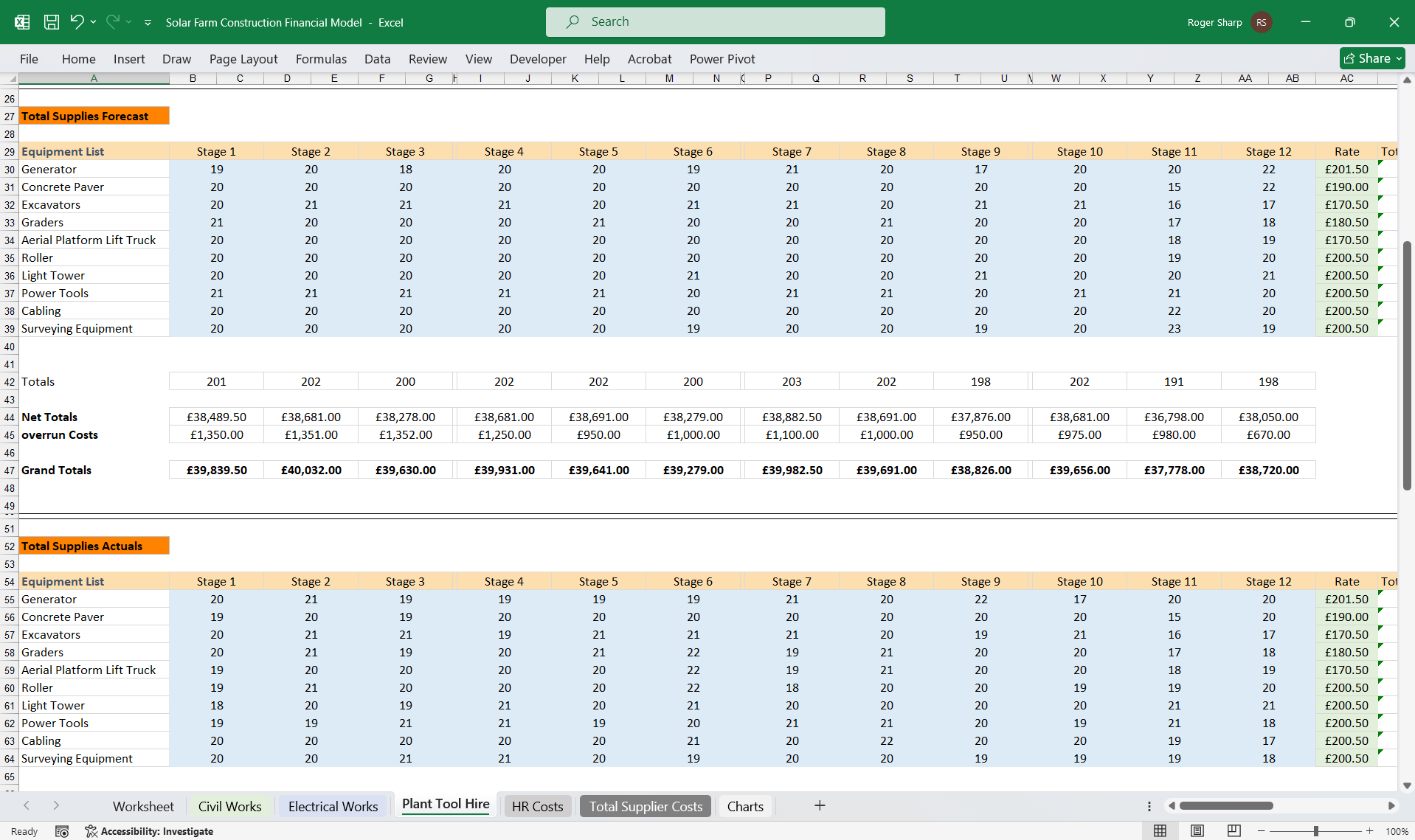1415x840 pixels.
Task: Switch to the Total Supplier Costs sheet tab
Action: [x=646, y=806]
